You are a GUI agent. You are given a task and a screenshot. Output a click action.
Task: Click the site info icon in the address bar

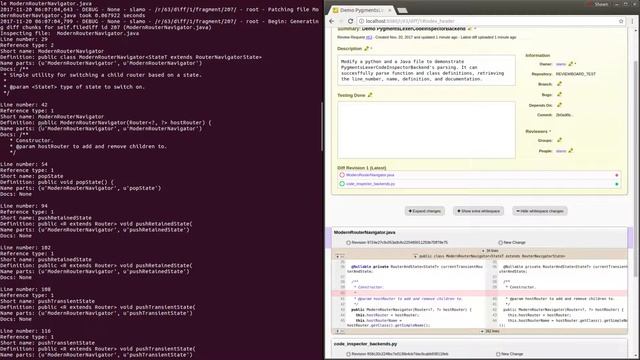(361, 21)
